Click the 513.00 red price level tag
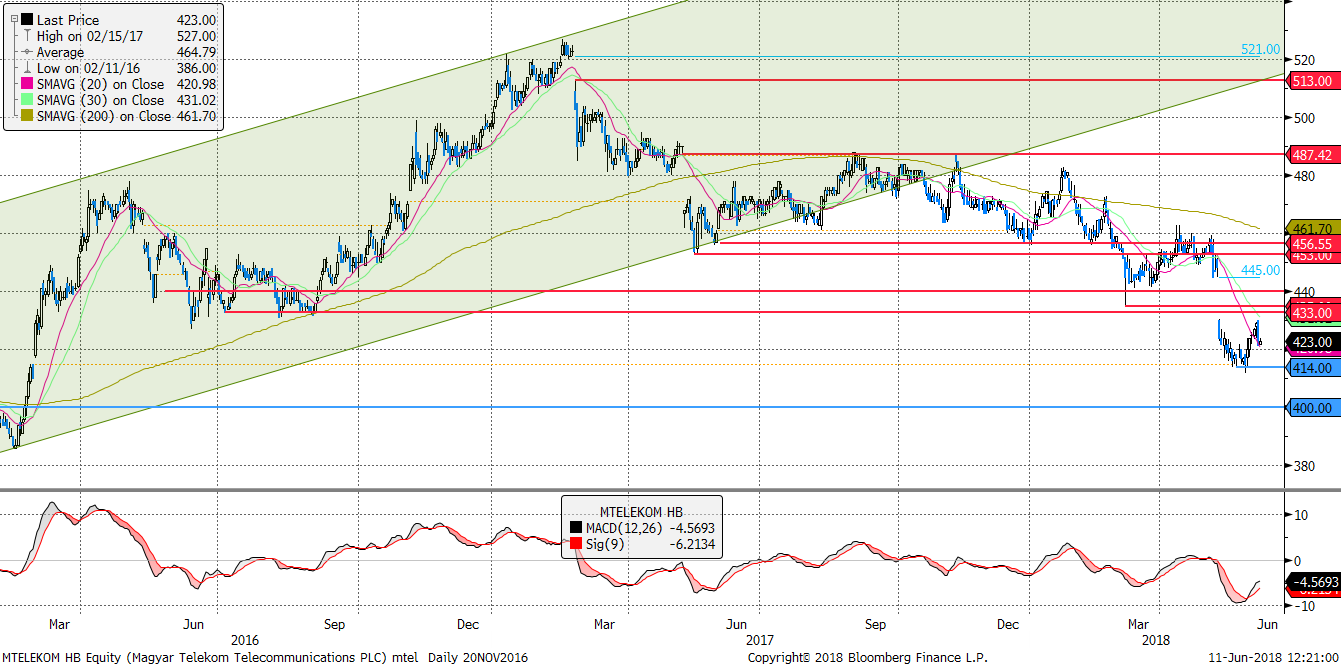1341x666 pixels. tap(1311, 80)
